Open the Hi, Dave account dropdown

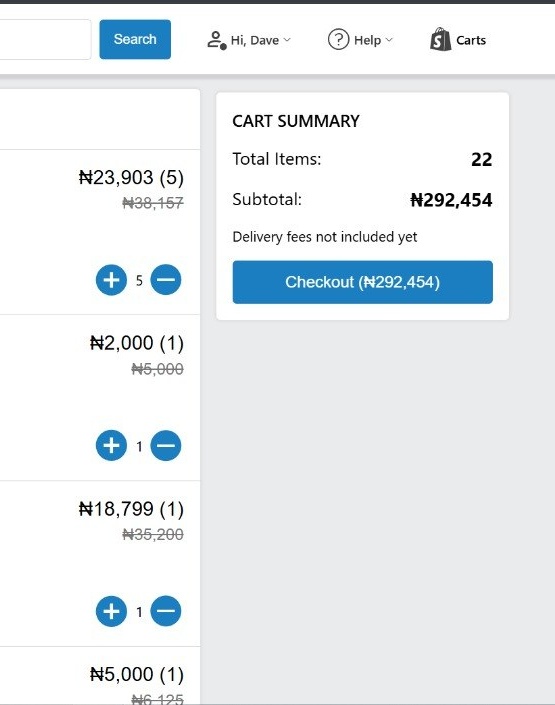(249, 40)
